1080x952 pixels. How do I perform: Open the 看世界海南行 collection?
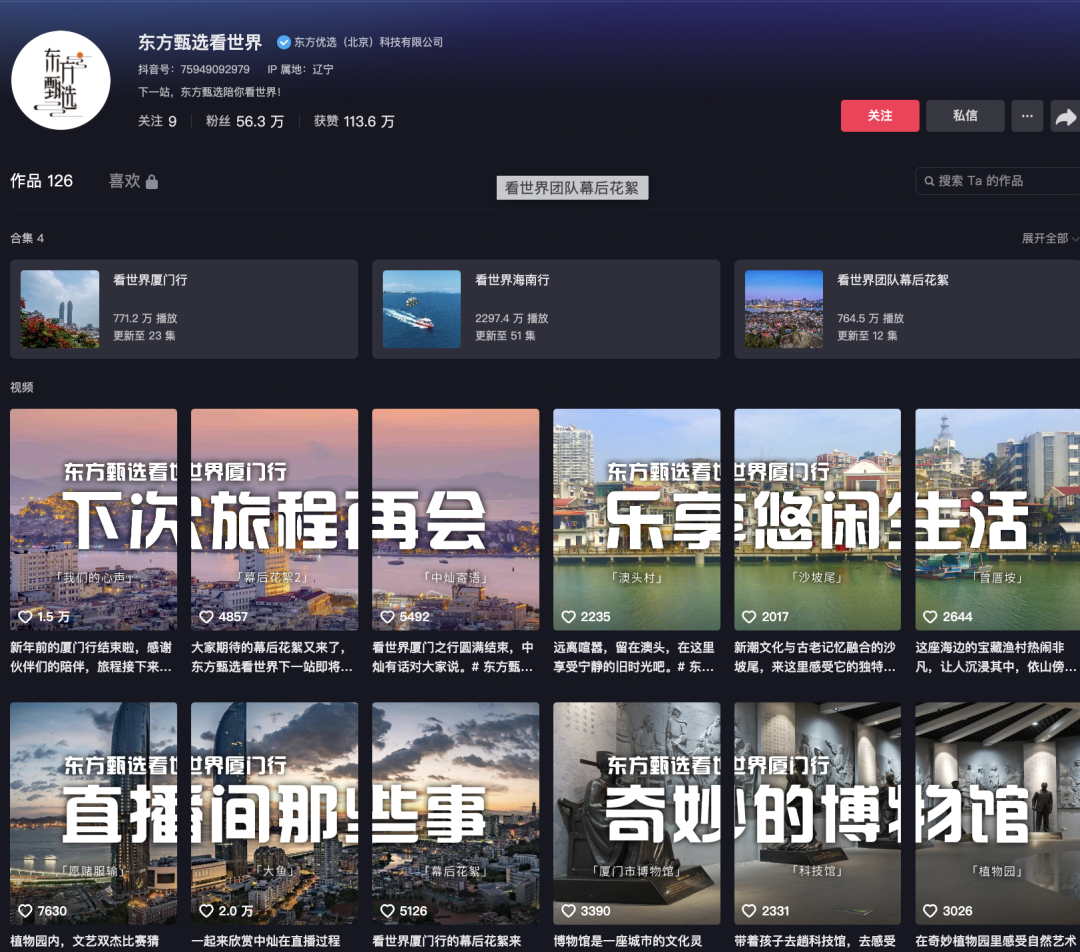pyautogui.click(x=546, y=309)
